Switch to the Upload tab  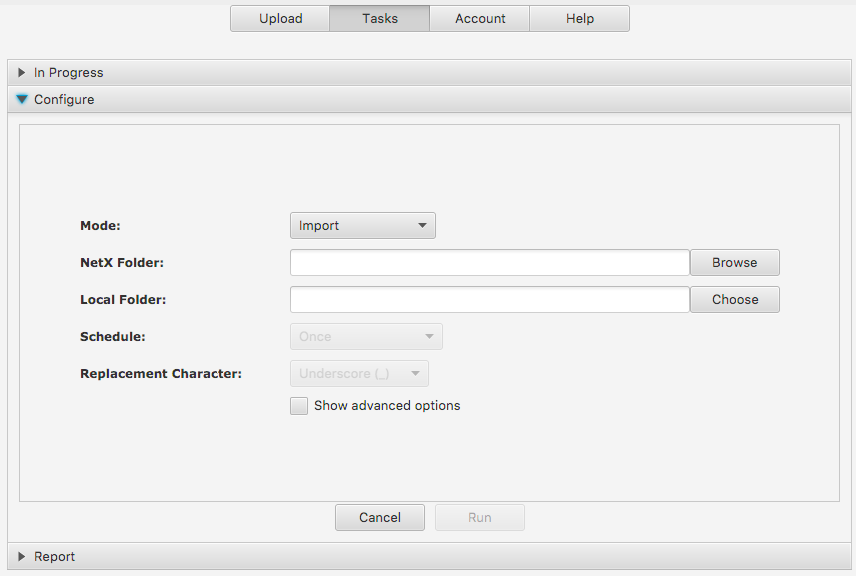point(280,19)
